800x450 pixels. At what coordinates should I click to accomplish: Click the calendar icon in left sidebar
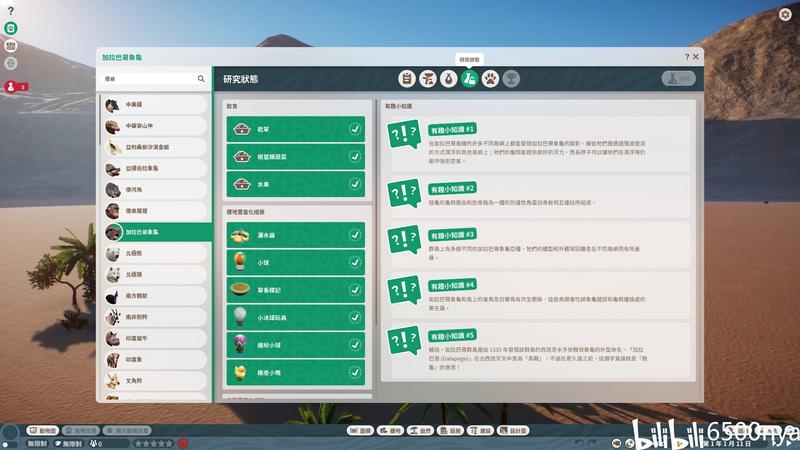point(11,46)
